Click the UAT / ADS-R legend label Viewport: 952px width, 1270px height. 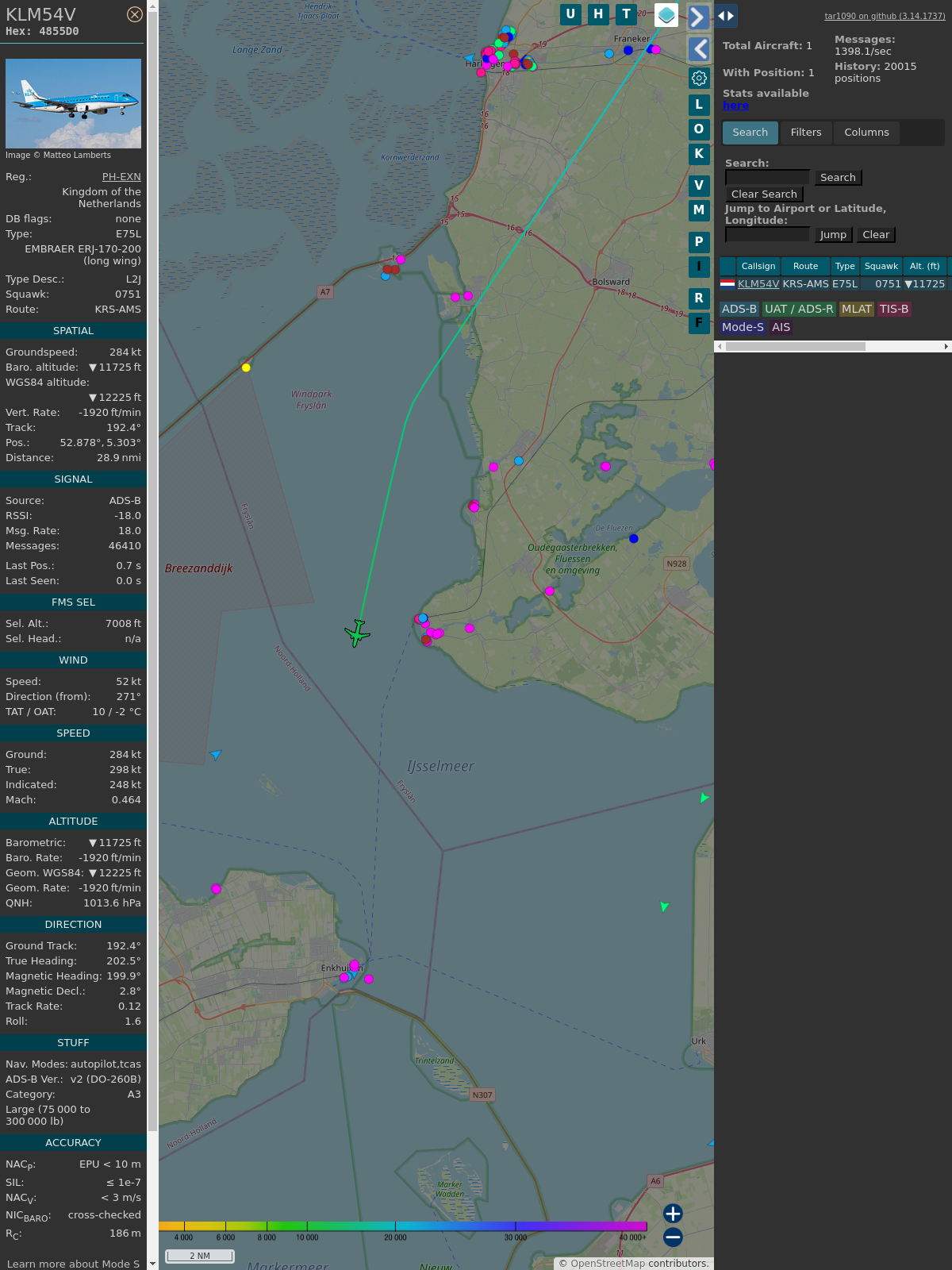(799, 310)
